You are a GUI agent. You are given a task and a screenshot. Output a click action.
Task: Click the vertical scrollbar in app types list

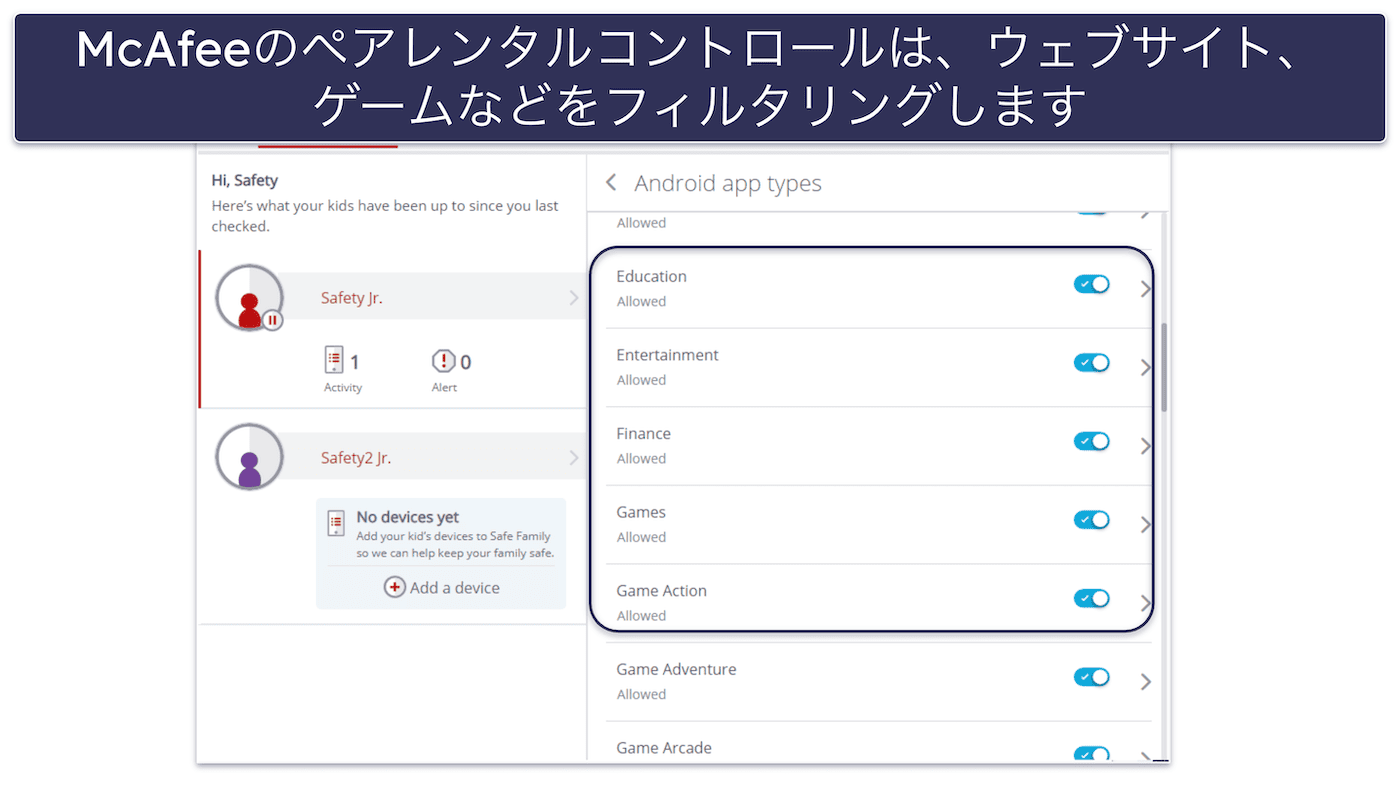pyautogui.click(x=1164, y=367)
